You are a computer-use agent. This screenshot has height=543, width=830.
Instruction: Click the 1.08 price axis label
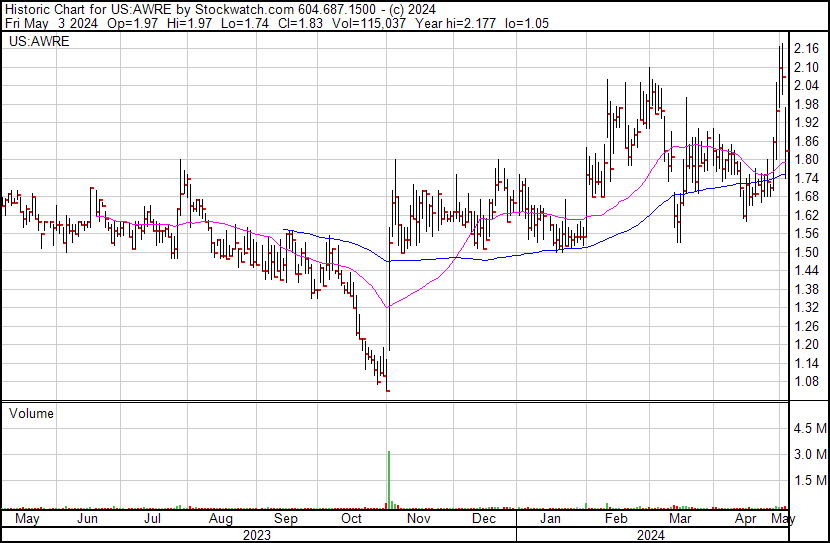pos(806,381)
